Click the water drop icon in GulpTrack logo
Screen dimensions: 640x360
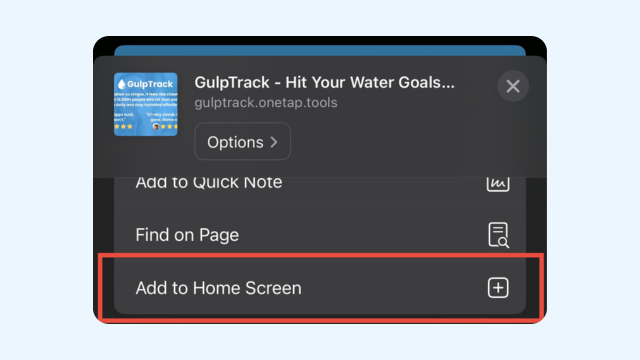(x=121, y=84)
